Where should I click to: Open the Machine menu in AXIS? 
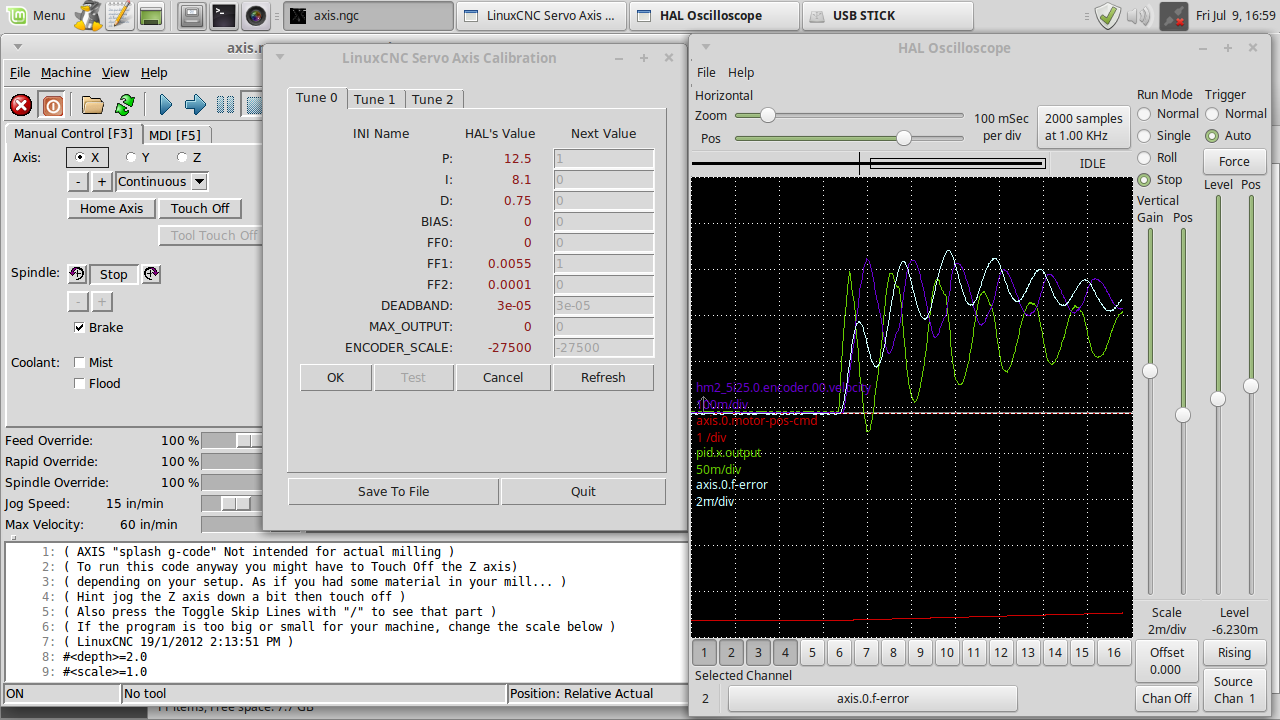66,73
